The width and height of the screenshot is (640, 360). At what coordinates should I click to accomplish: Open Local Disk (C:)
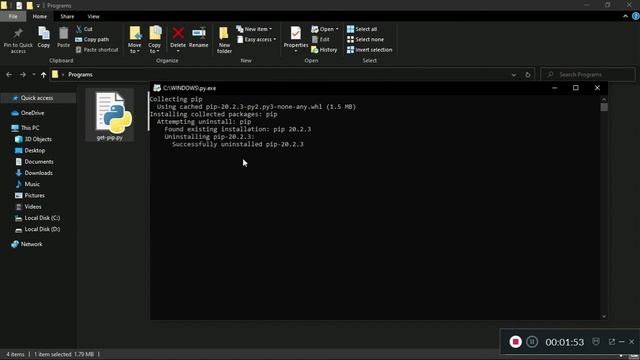[x=38, y=218]
